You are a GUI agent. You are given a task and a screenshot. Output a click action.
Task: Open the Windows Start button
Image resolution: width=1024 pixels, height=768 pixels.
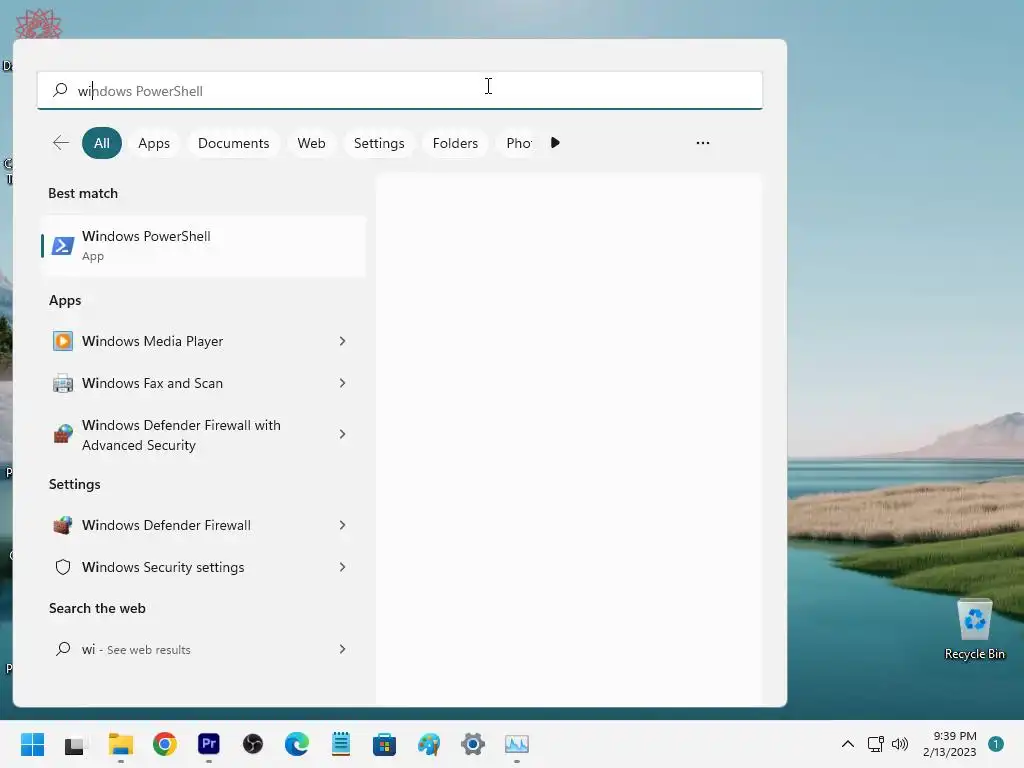(x=32, y=744)
